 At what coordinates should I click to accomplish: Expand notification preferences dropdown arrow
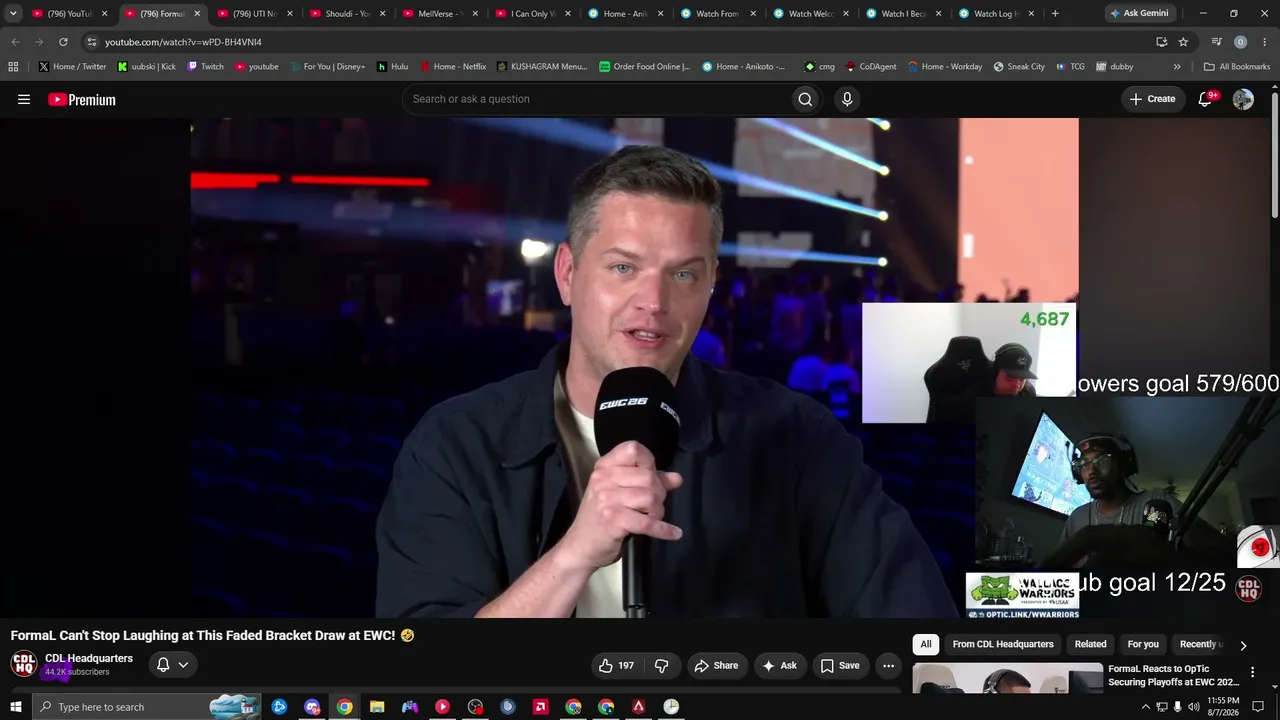(x=183, y=664)
